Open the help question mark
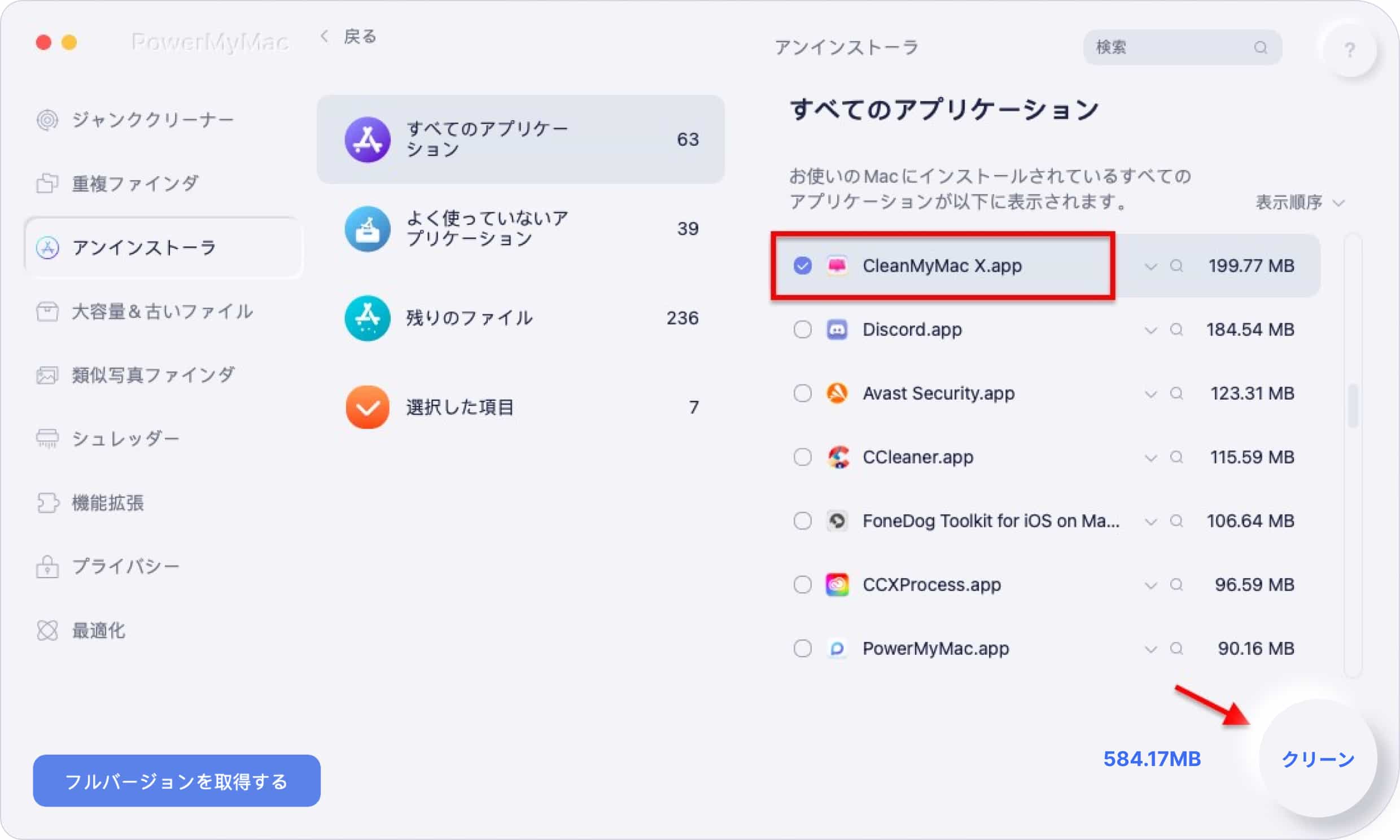The width and height of the screenshot is (1400, 840). point(1351,51)
